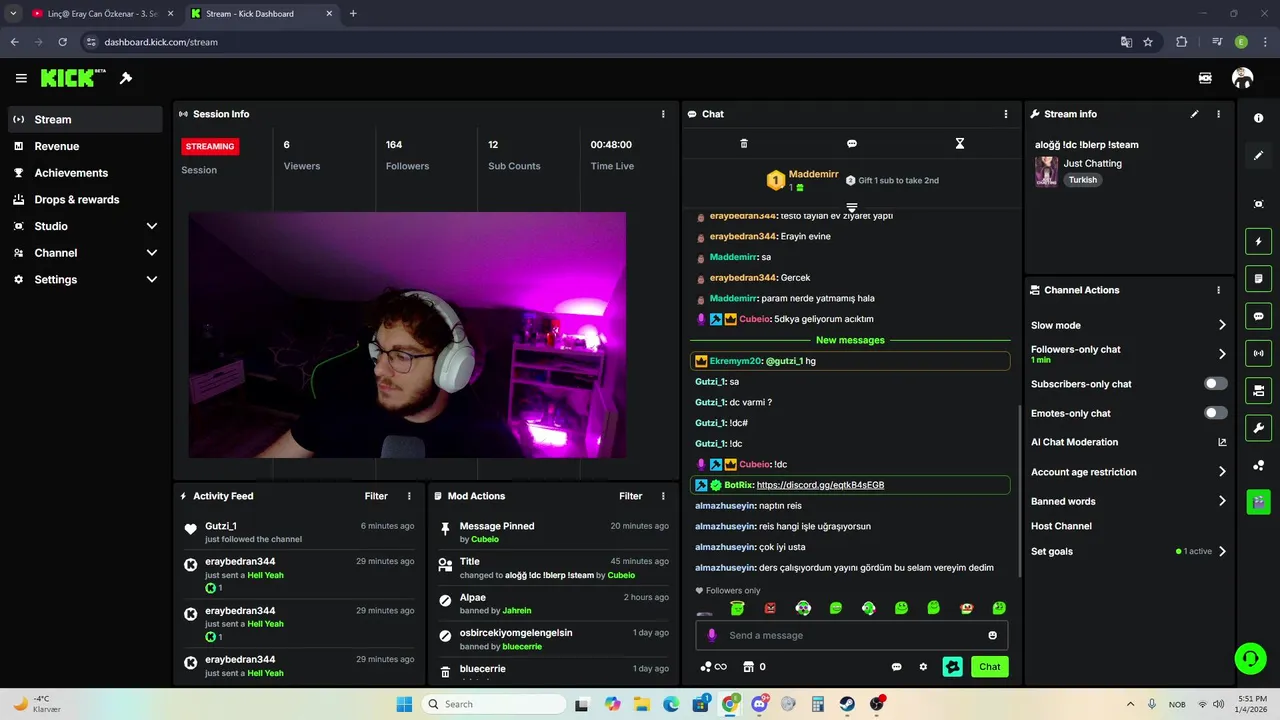Click the purple microphone icon in message box
Viewport: 1280px width, 720px height.
pos(712,635)
